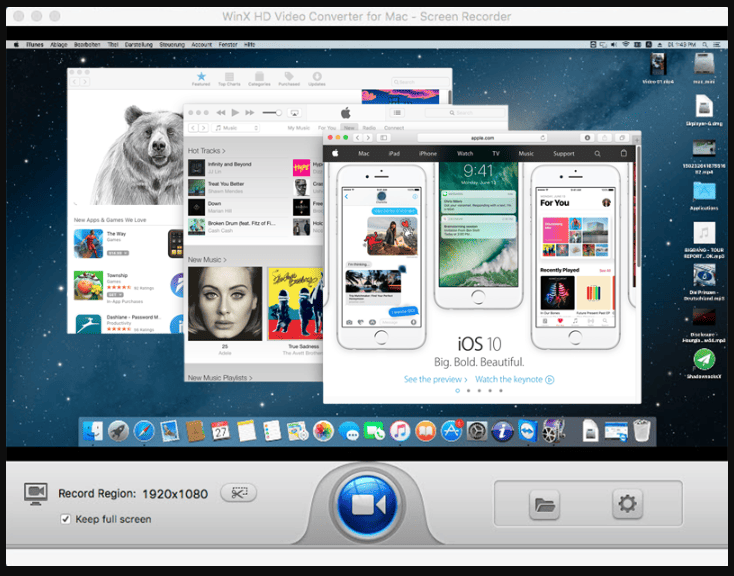Open System Preferences gear in Dock
Viewport: 734px width, 576px height.
pyautogui.click(x=477, y=431)
